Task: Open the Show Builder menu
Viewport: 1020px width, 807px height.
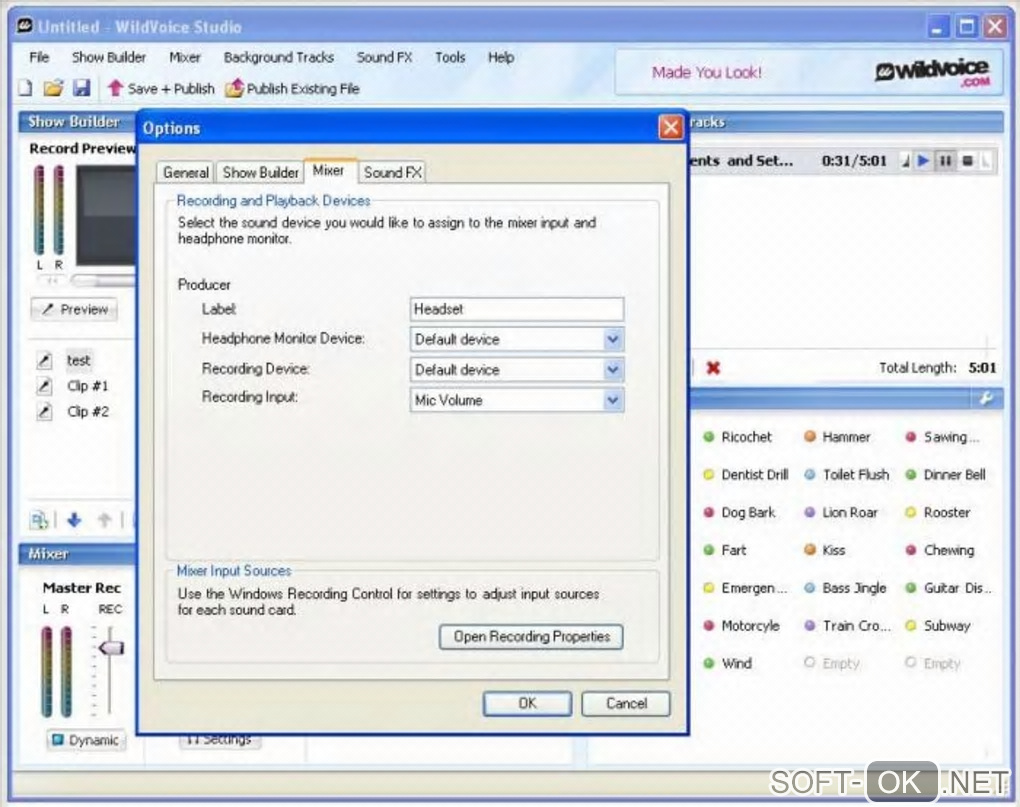Action: [x=109, y=57]
